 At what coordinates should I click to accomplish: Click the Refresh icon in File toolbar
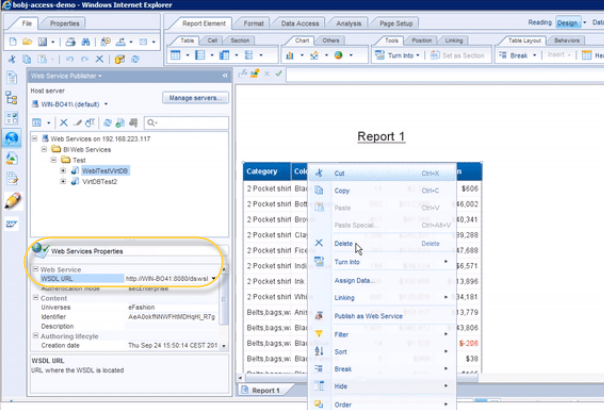coord(135,59)
